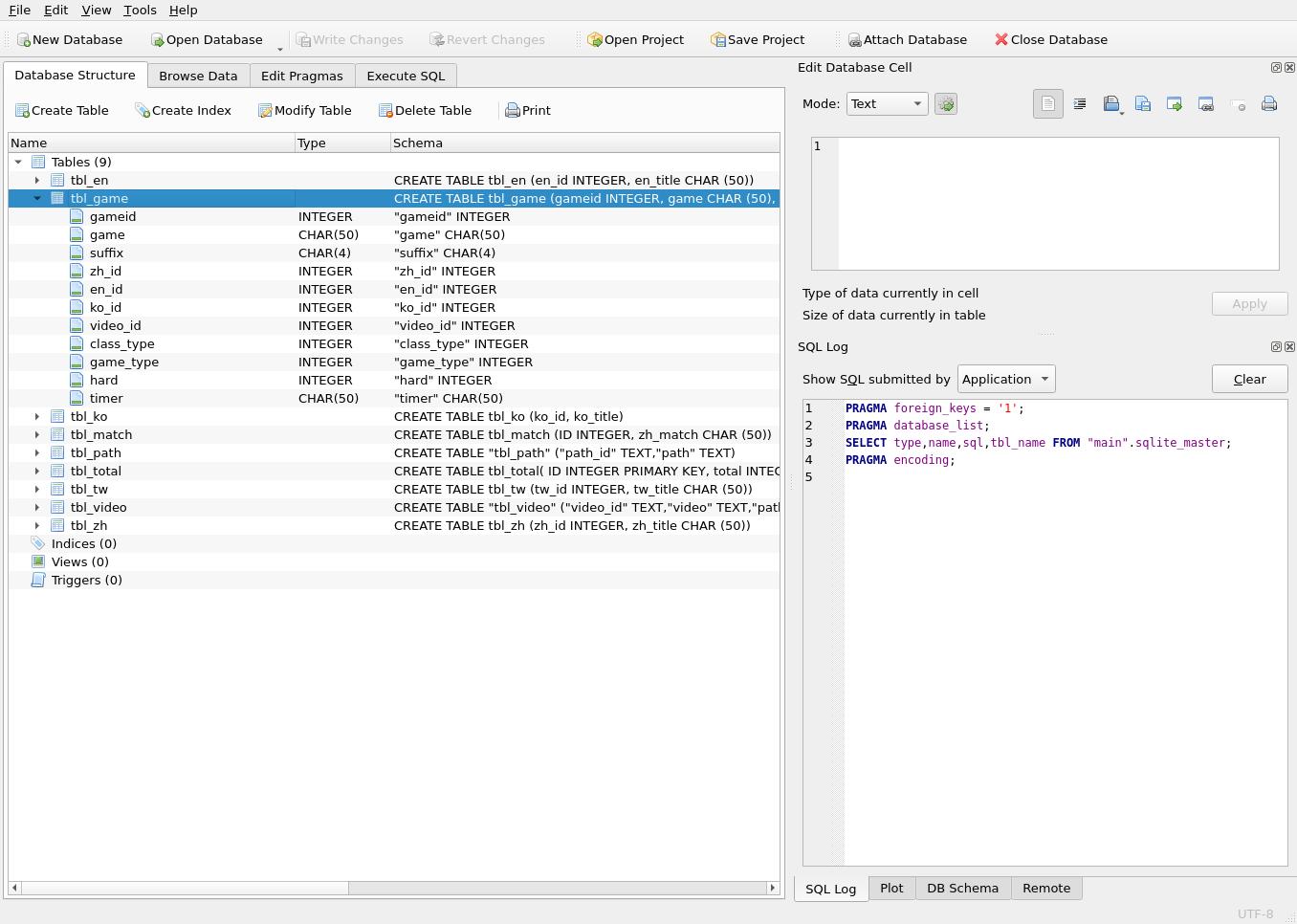Expand the tbl_video table node
The width and height of the screenshot is (1297, 924).
click(37, 508)
